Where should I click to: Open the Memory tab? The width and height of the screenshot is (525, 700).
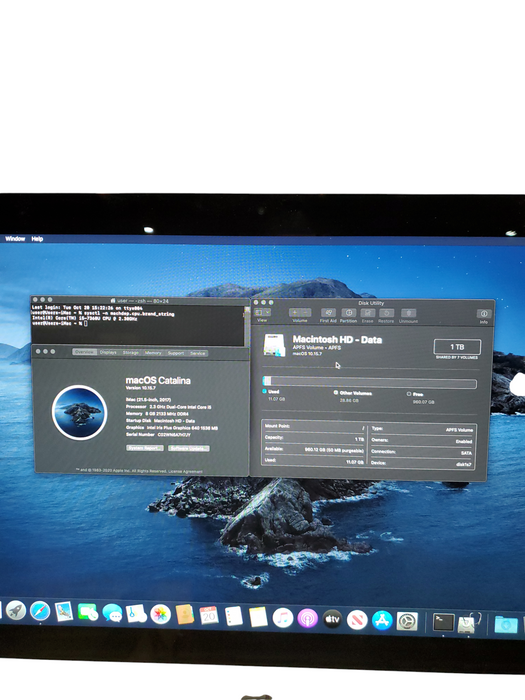click(153, 353)
